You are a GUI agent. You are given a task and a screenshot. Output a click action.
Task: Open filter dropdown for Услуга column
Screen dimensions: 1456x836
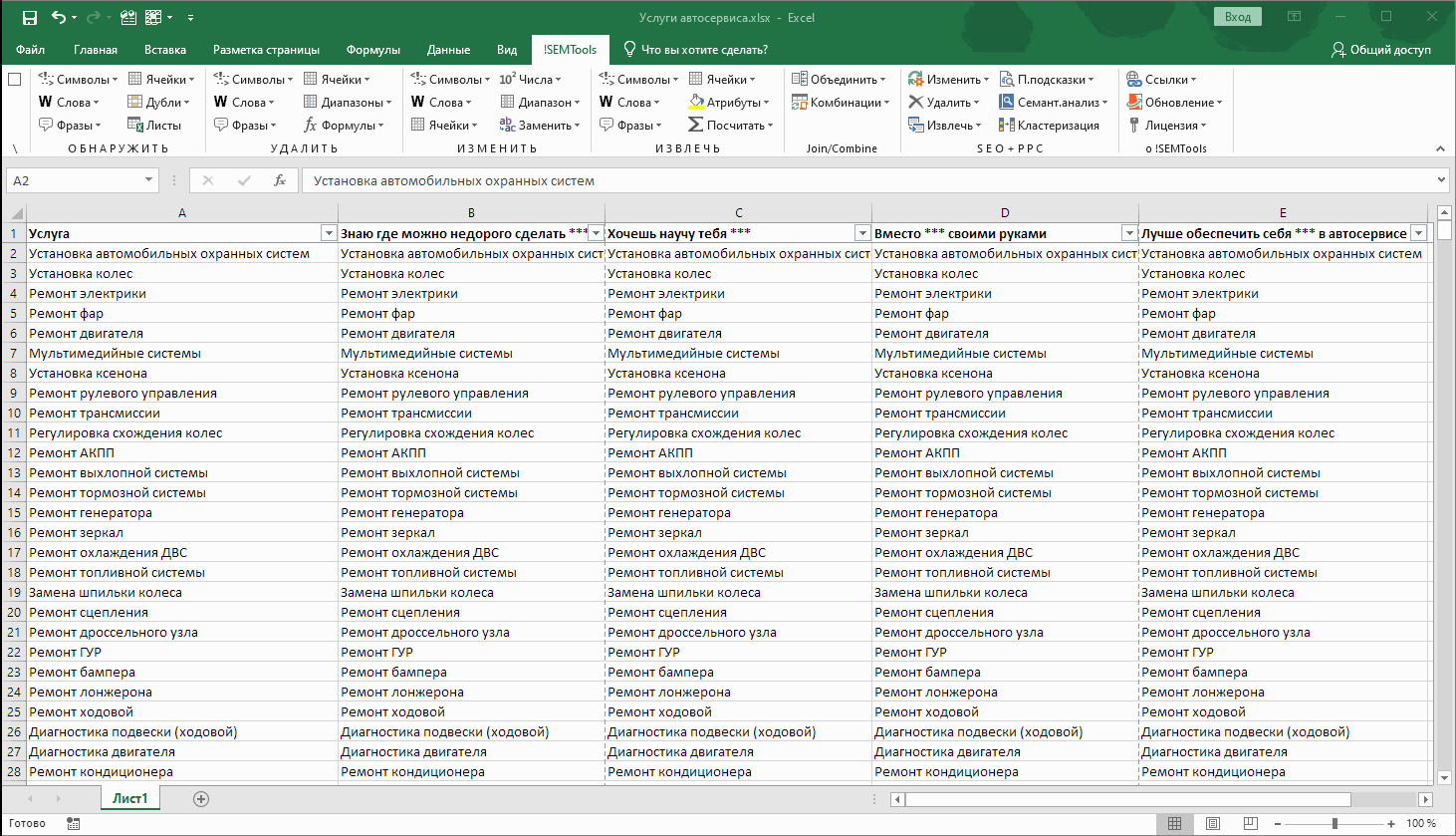328,233
